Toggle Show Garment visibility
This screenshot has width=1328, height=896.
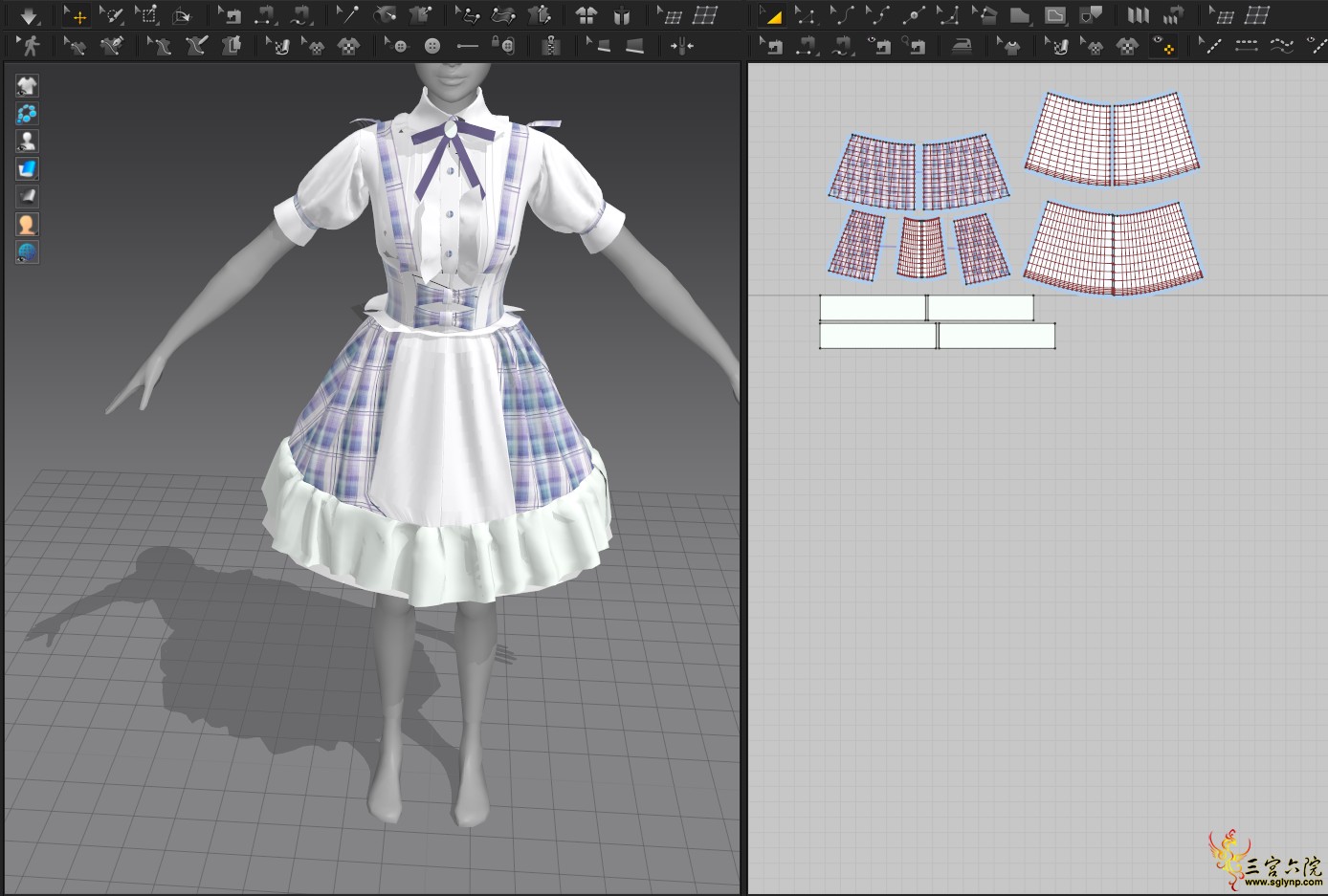(27, 86)
